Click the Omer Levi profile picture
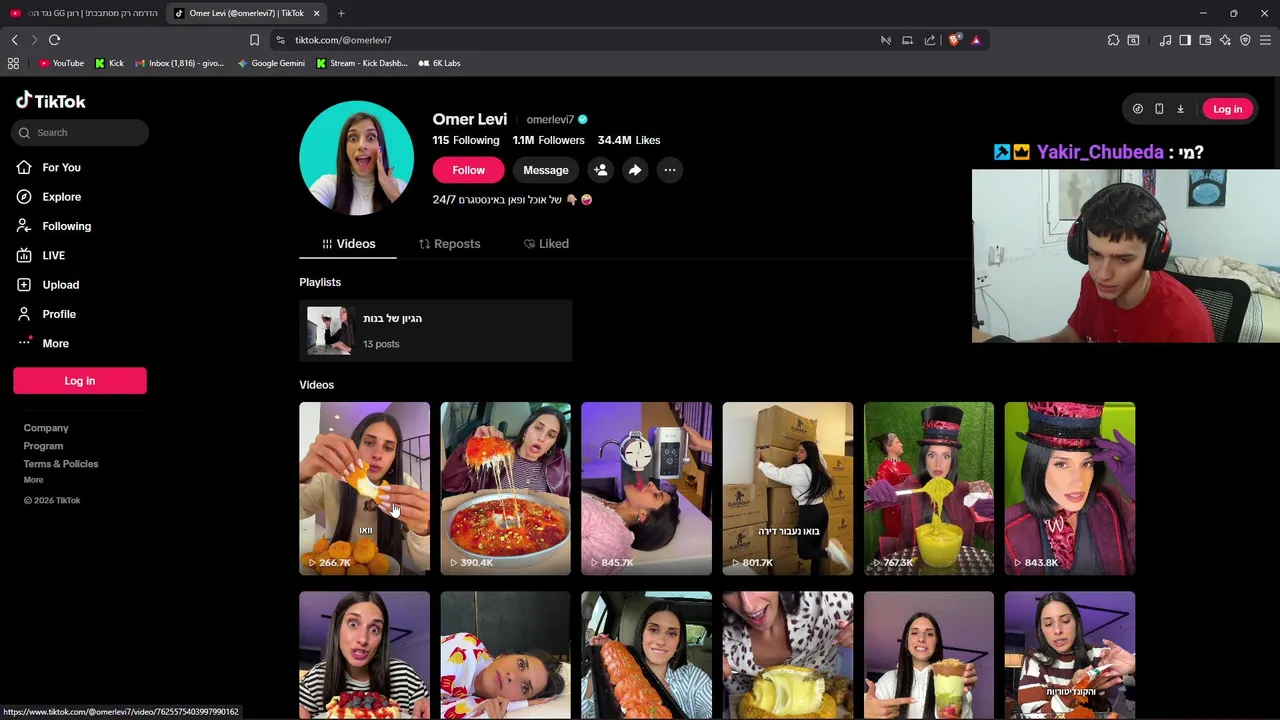 [x=356, y=158]
